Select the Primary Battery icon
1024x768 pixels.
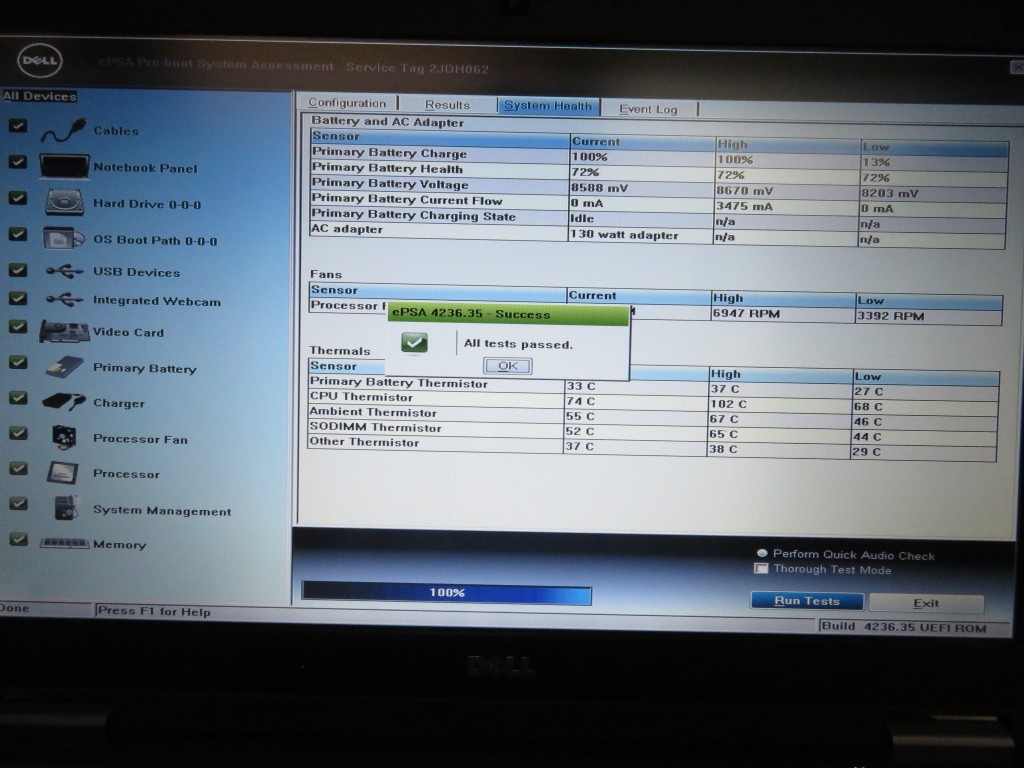click(64, 367)
